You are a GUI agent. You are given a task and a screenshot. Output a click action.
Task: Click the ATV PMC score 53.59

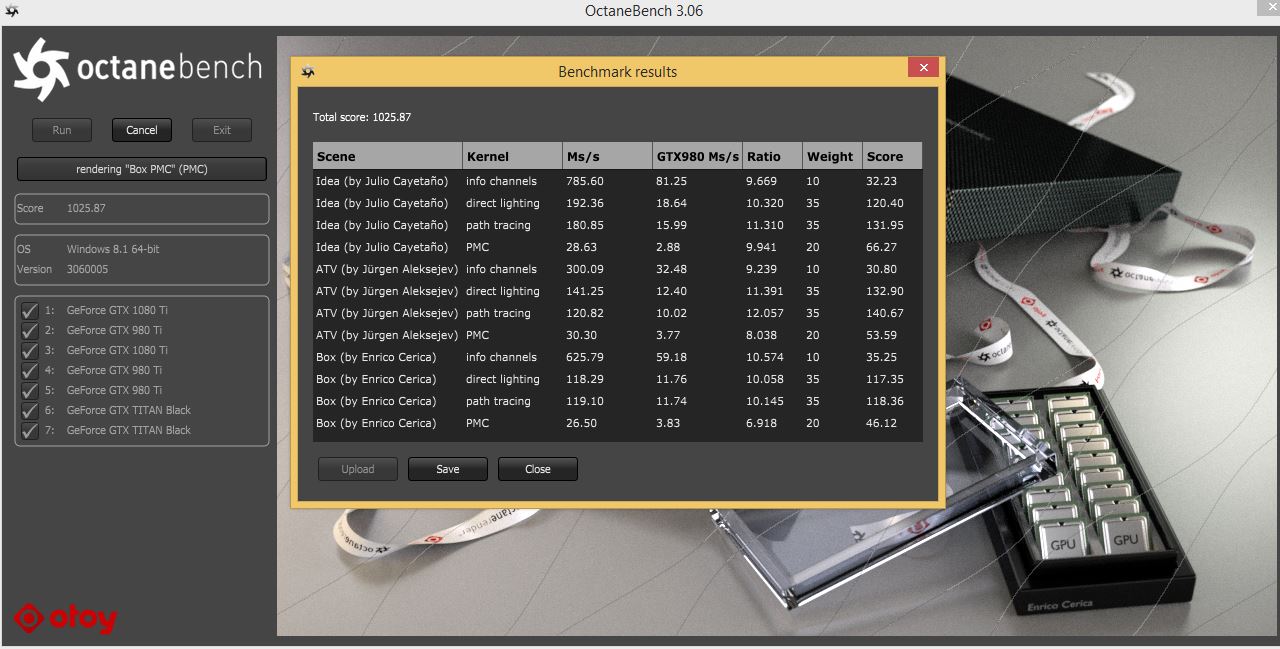tap(882, 335)
